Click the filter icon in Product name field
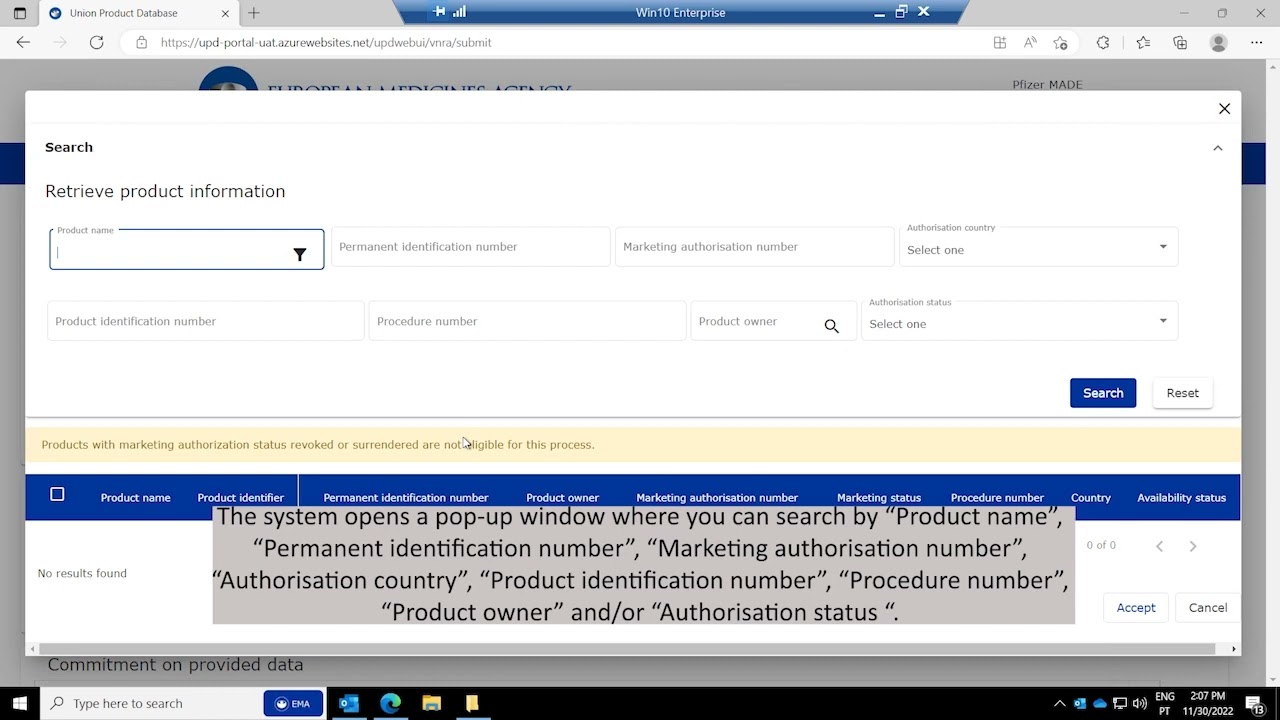The height and width of the screenshot is (720, 1280). (x=299, y=254)
